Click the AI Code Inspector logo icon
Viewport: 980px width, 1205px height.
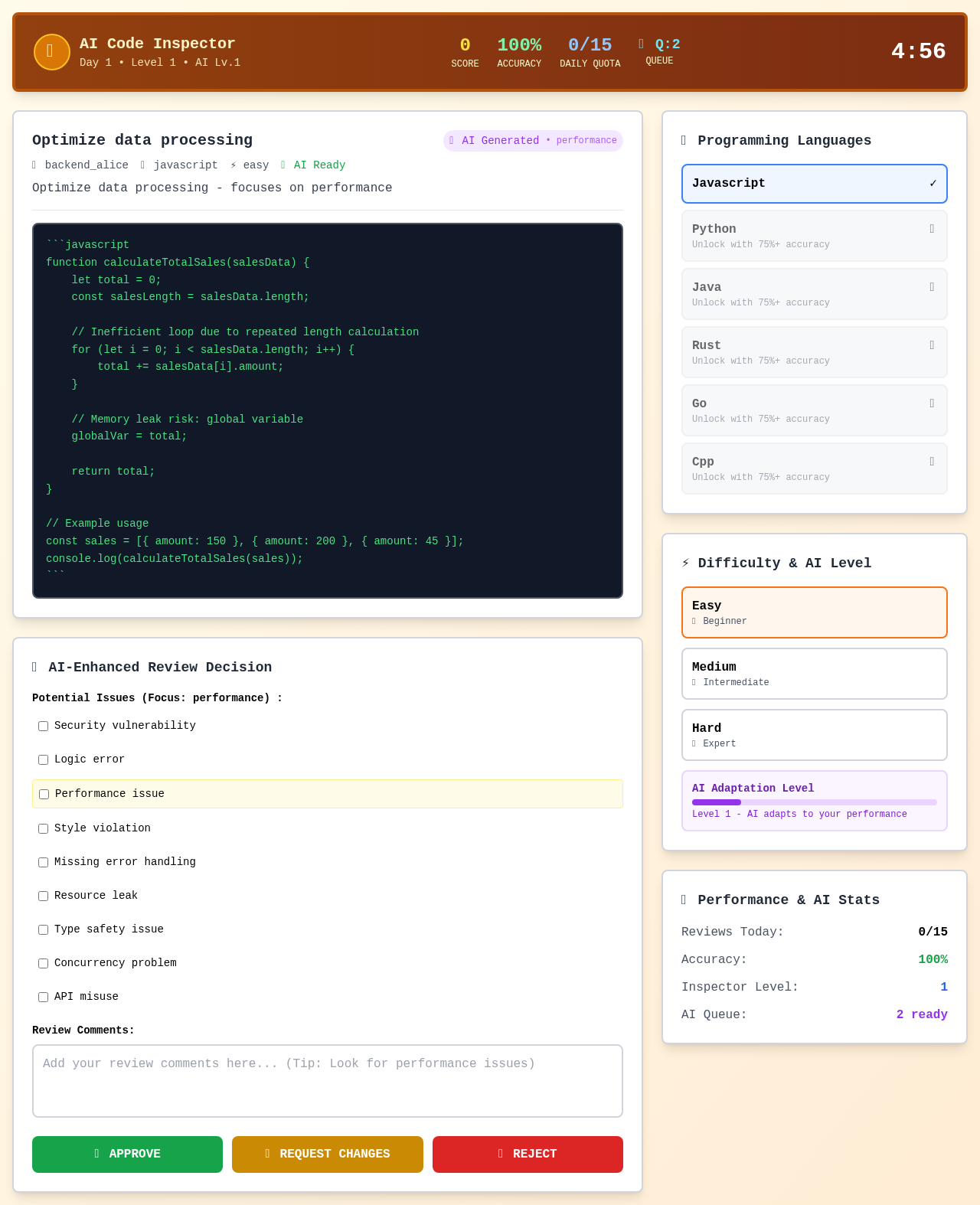[x=52, y=52]
